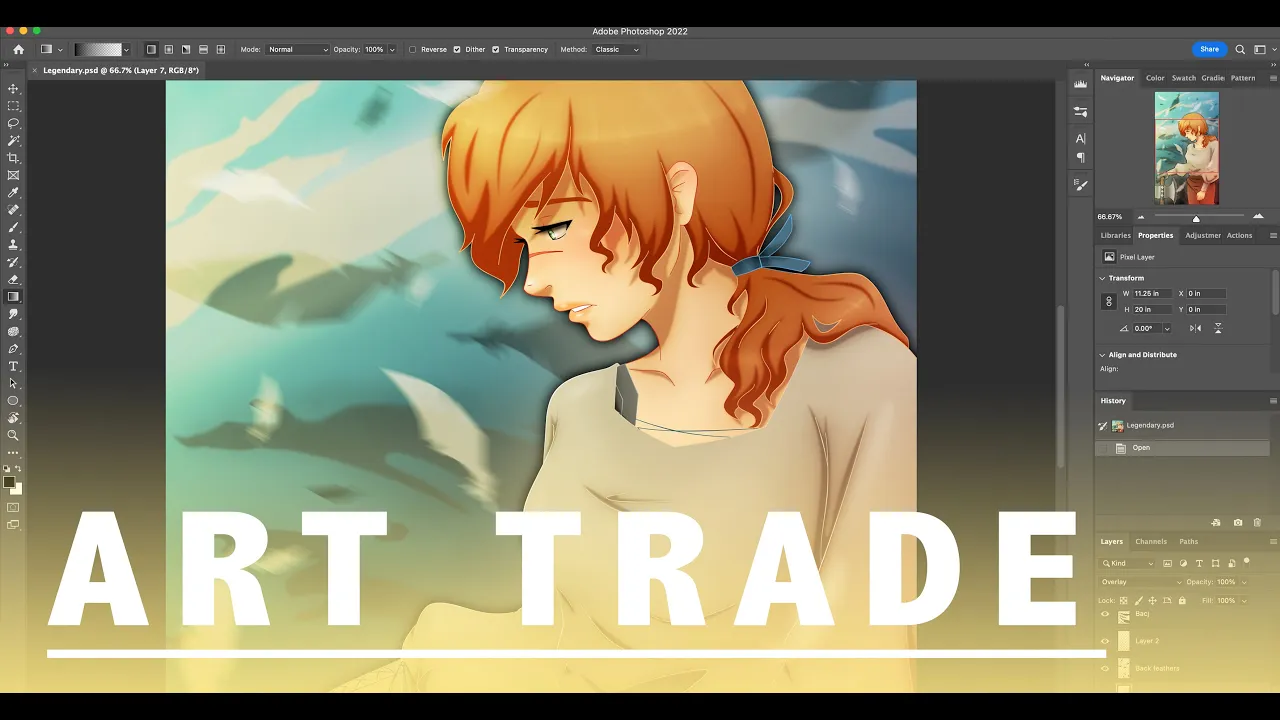The width and height of the screenshot is (1280, 720).
Task: Click the navigator zoom slider handle
Action: 1196,218
